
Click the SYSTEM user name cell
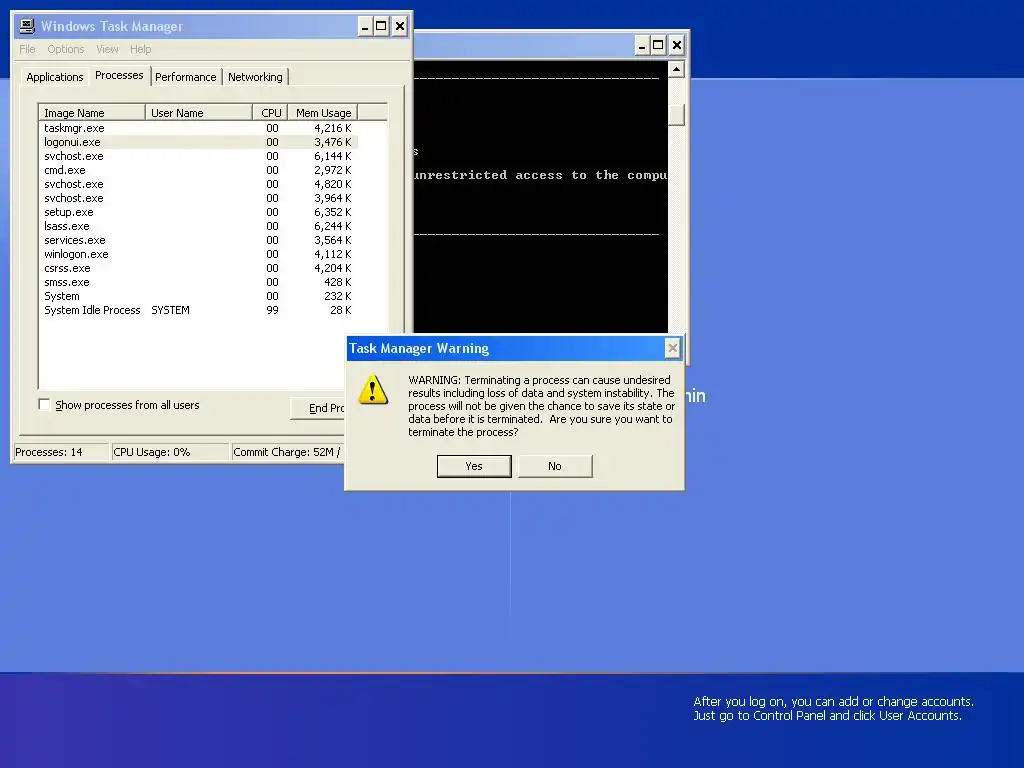[170, 310]
